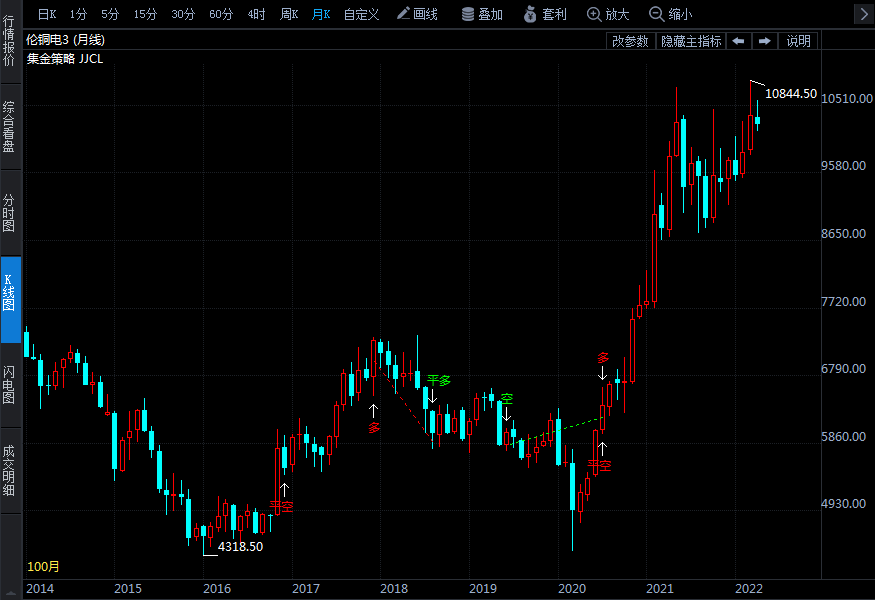Click the 10510.00 price axis label
This screenshot has height=600, width=875.
pyautogui.click(x=847, y=99)
